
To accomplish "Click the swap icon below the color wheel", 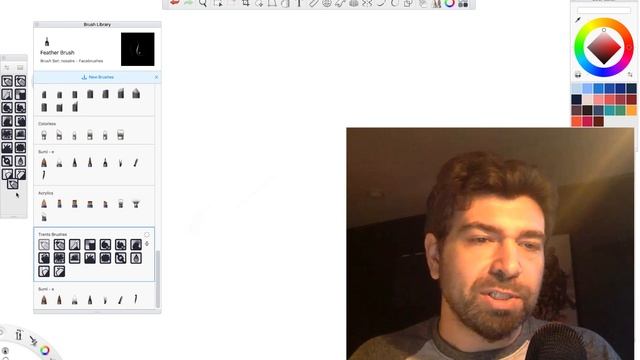I will tap(630, 74).
